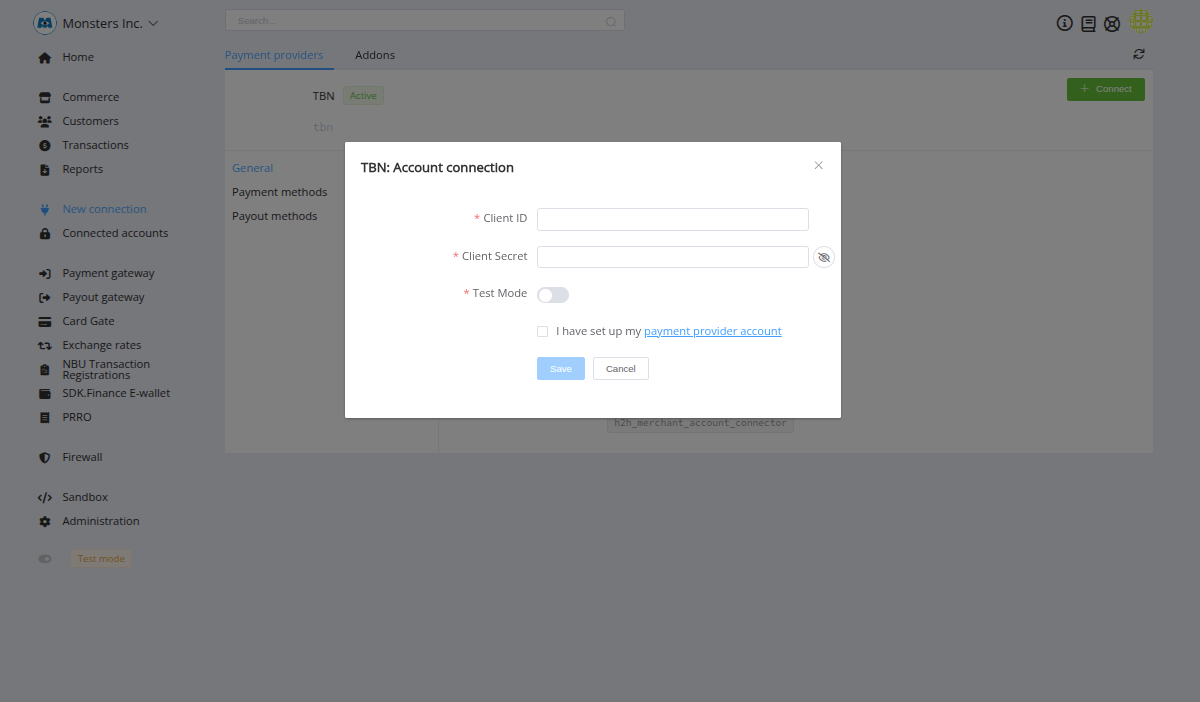
Task: Toggle the Test Mode switch in dialog
Action: coord(553,295)
